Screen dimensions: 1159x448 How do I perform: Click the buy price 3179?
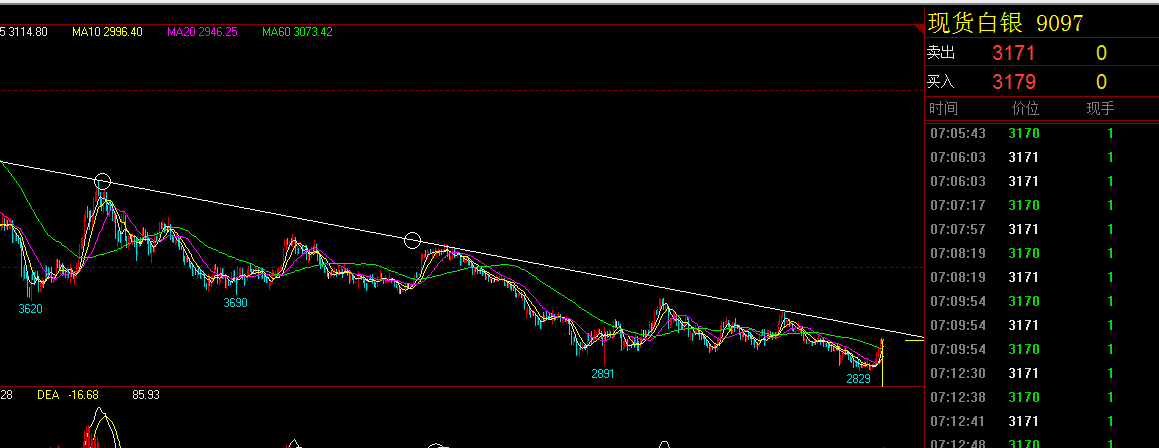(1013, 82)
